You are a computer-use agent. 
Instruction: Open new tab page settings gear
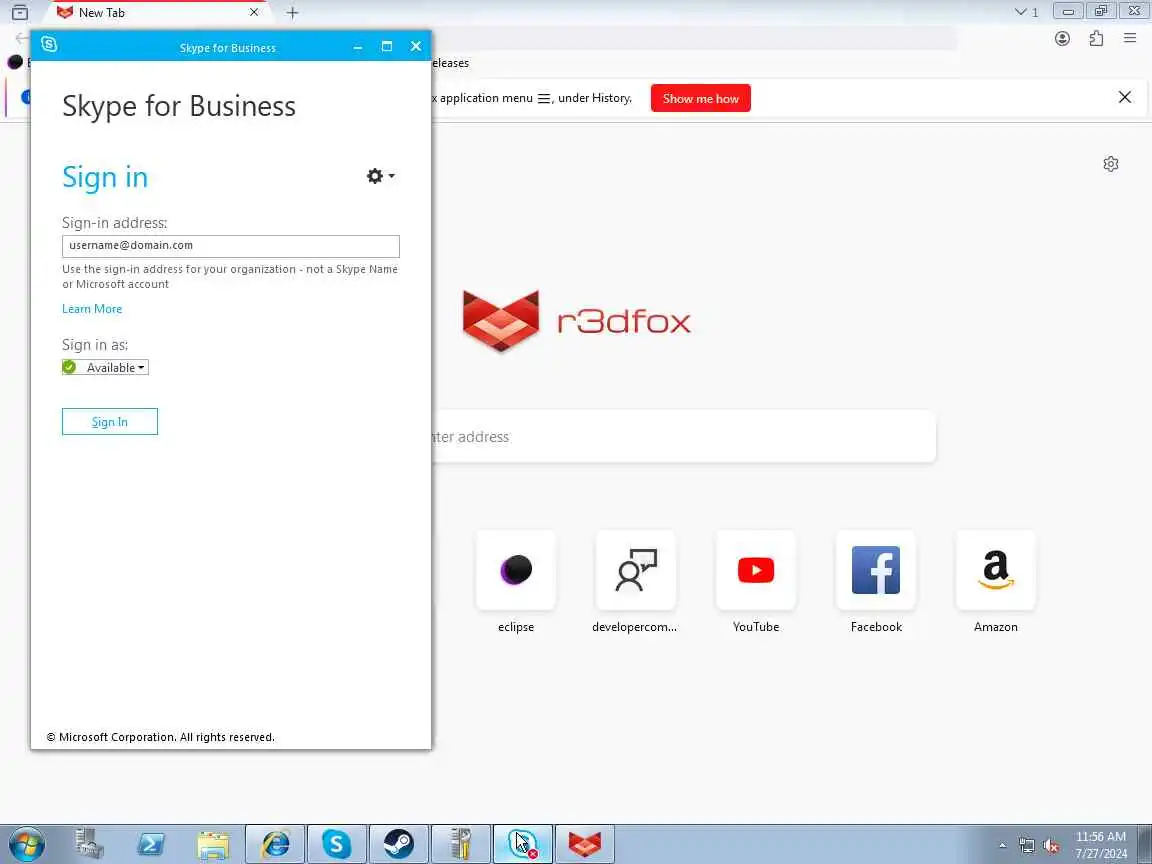1111,164
